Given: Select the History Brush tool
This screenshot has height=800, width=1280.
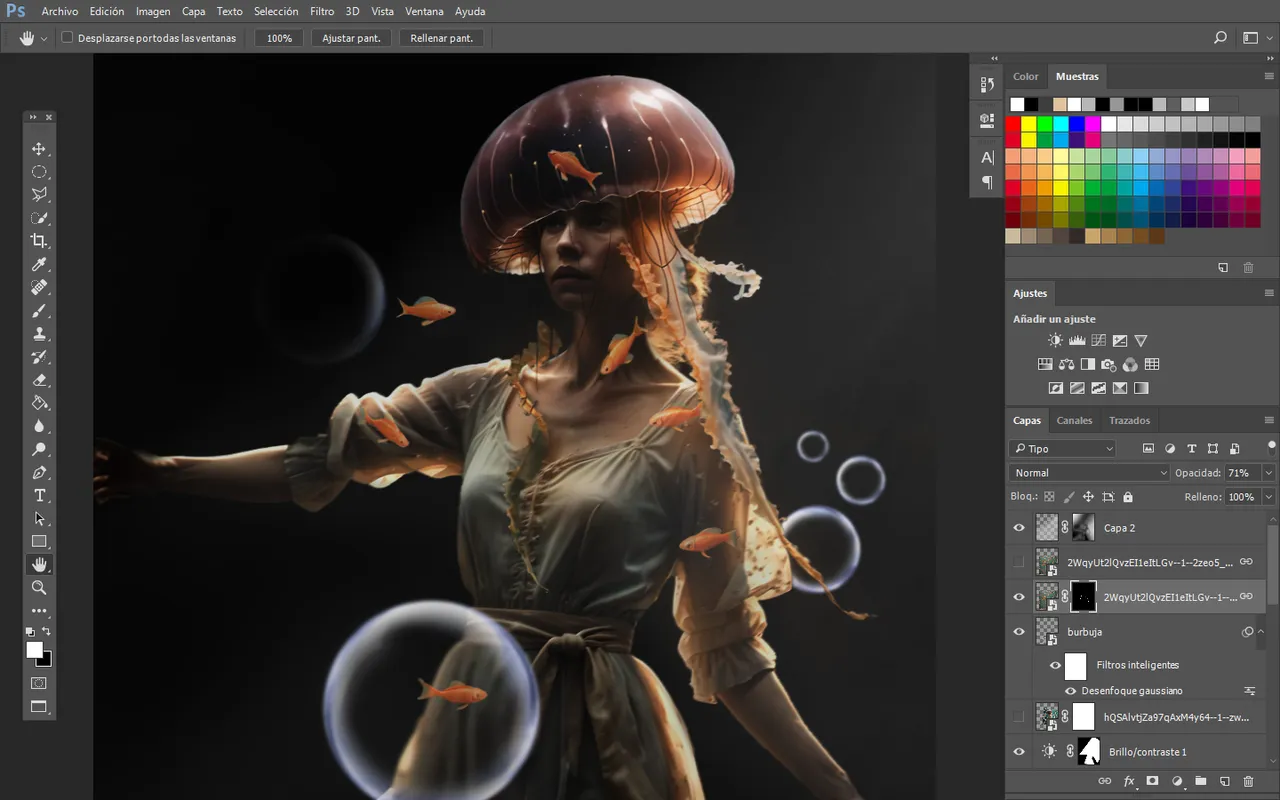Looking at the screenshot, I should (39, 357).
